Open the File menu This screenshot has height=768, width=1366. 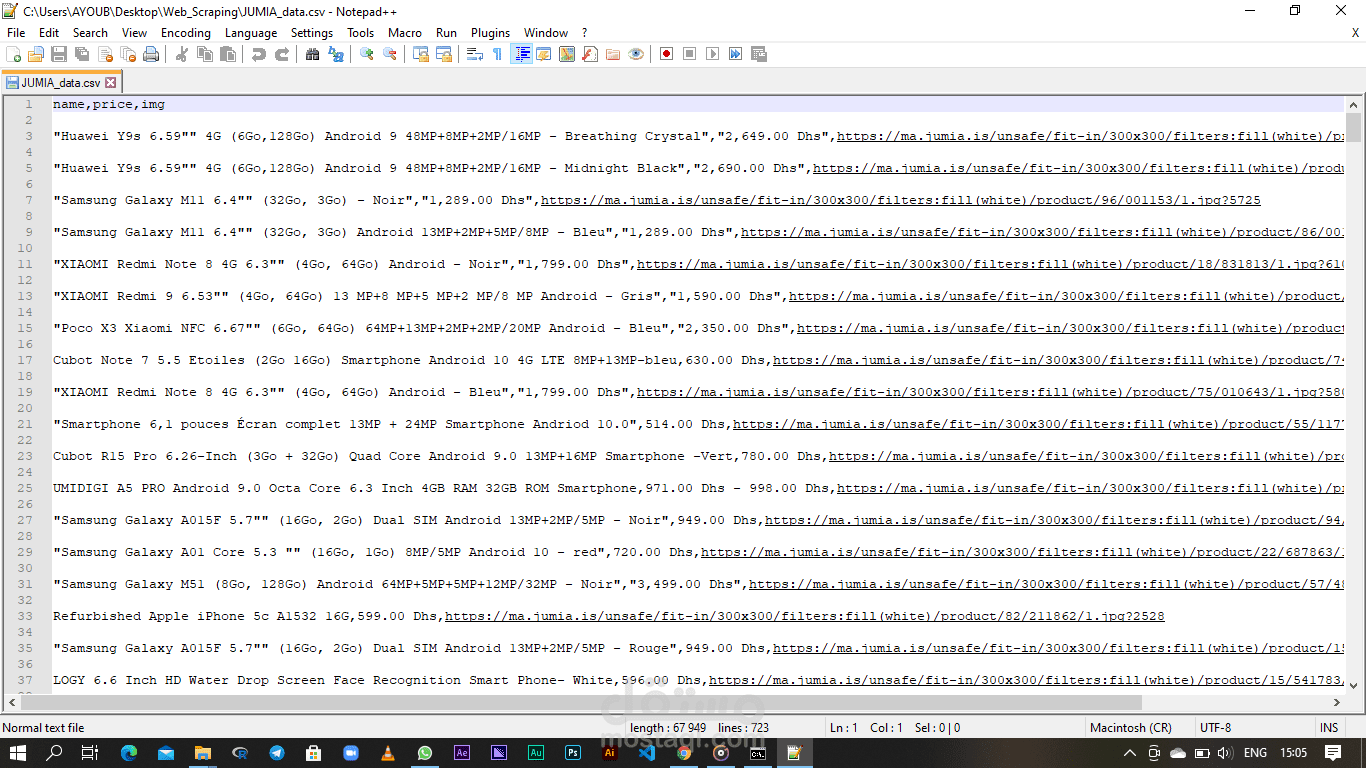(16, 33)
